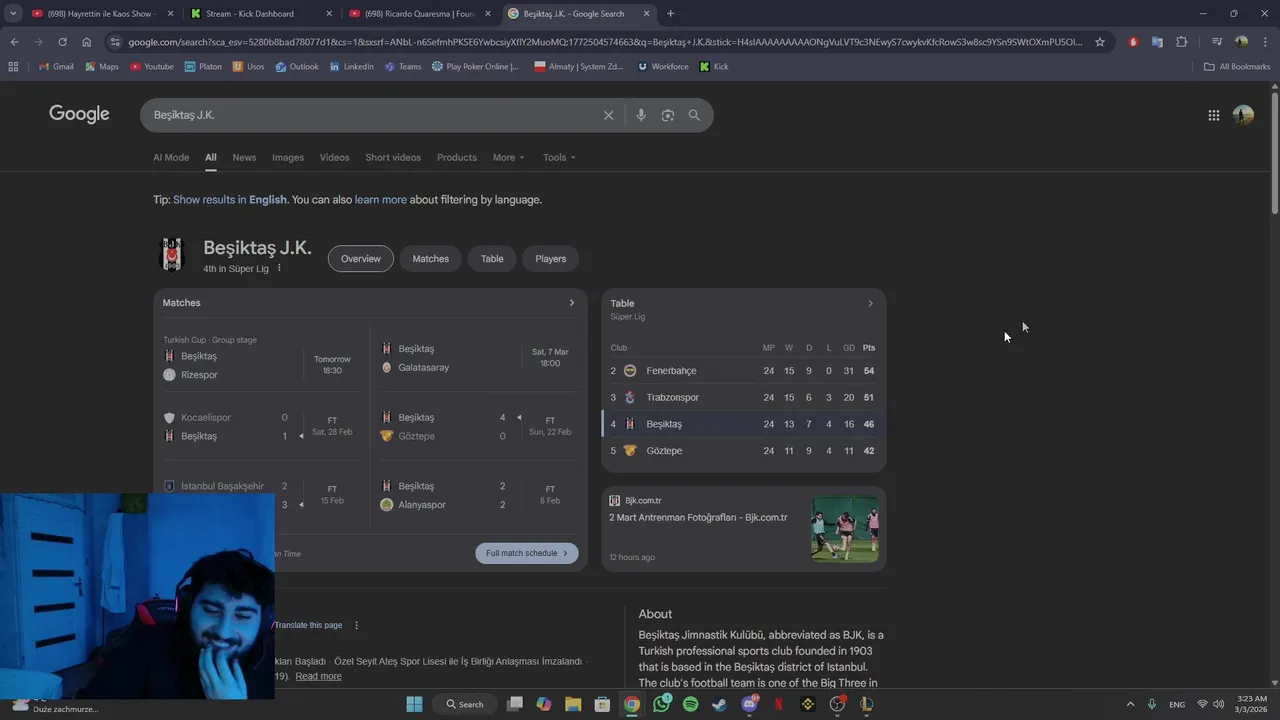Open the Bjk.com.tr training photos thumbnail
Image resolution: width=1280 pixels, height=720 pixels.
[x=845, y=529]
